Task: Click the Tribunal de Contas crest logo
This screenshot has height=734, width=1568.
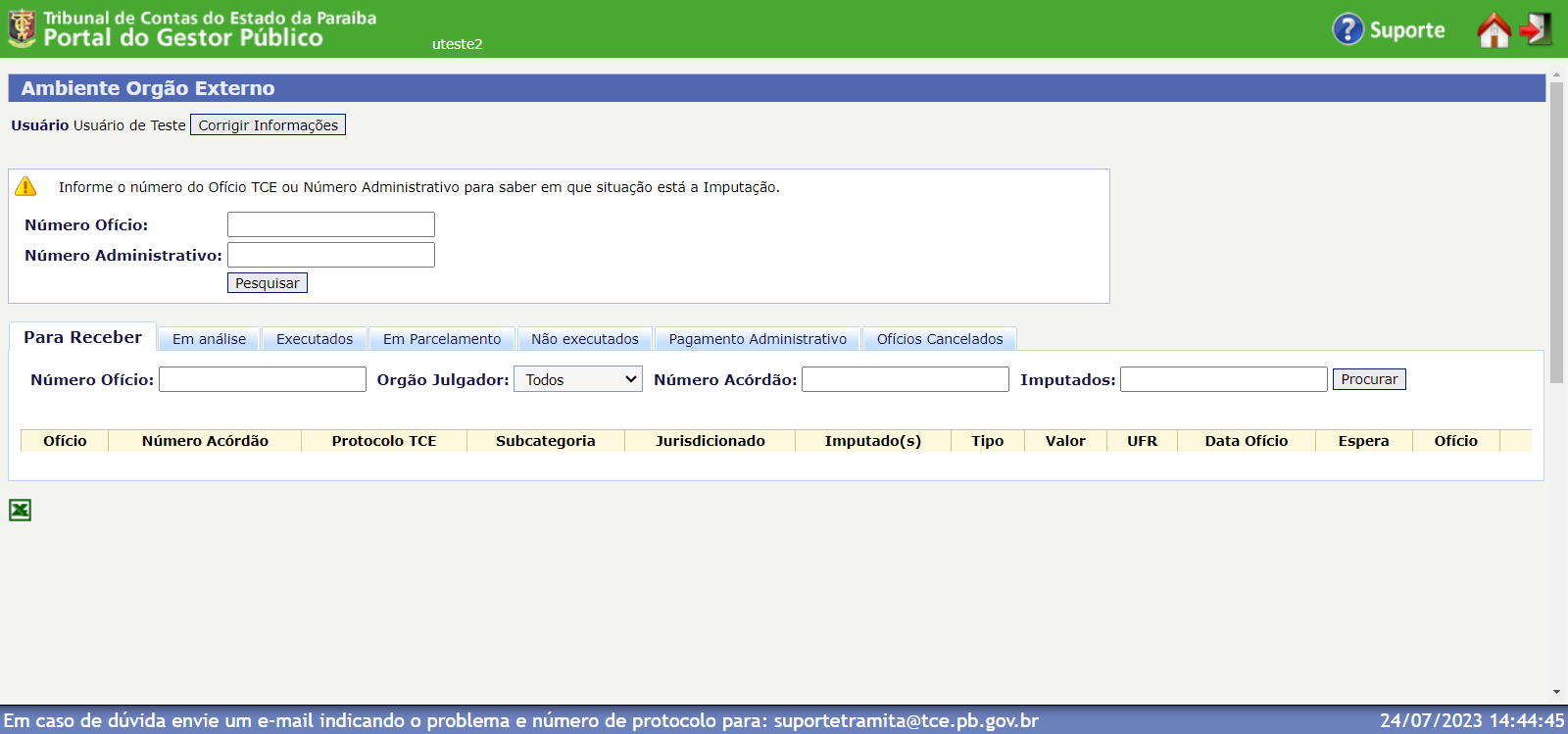Action: 22,28
